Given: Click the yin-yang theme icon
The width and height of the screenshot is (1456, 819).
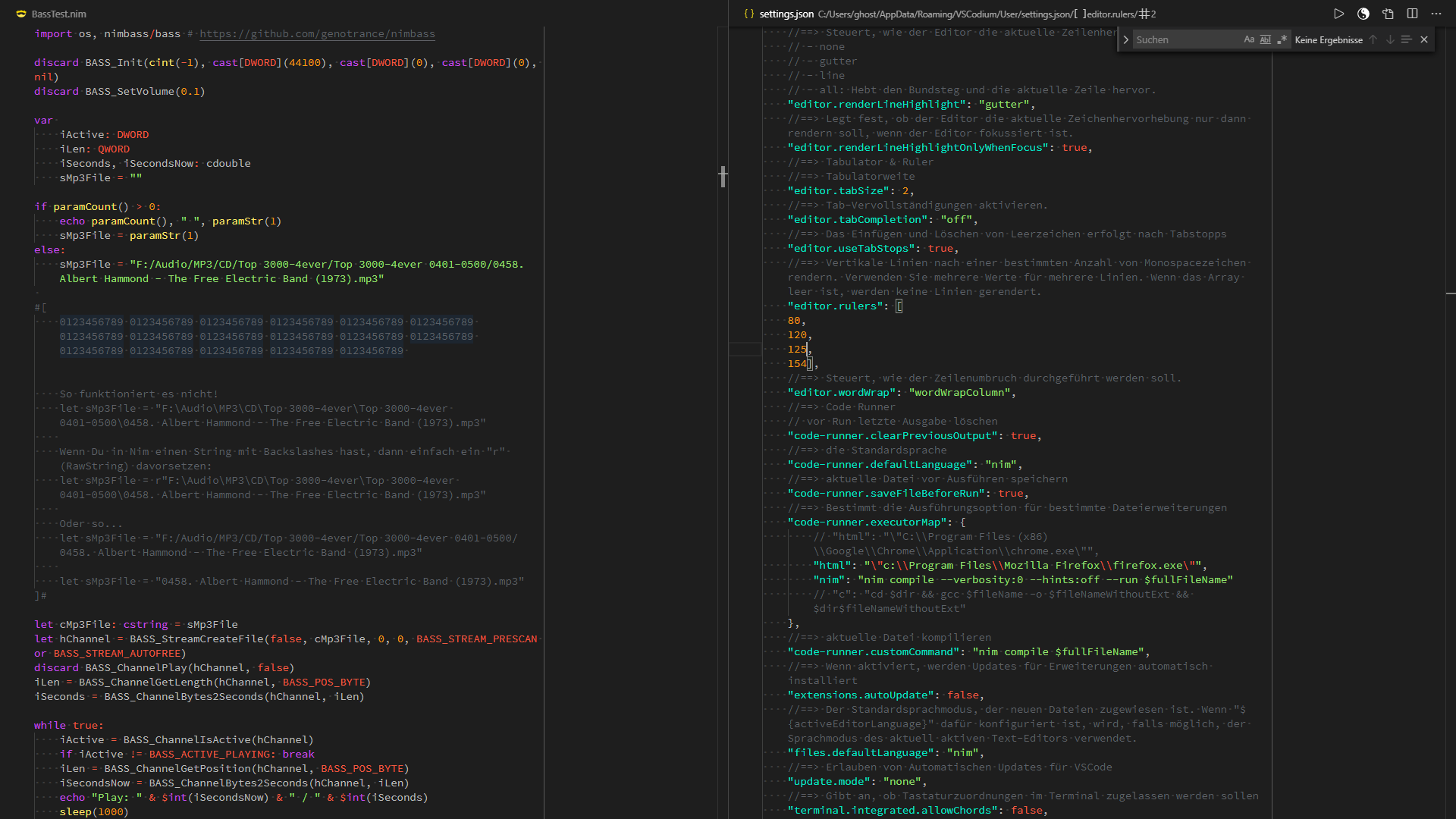Looking at the screenshot, I should (1363, 14).
